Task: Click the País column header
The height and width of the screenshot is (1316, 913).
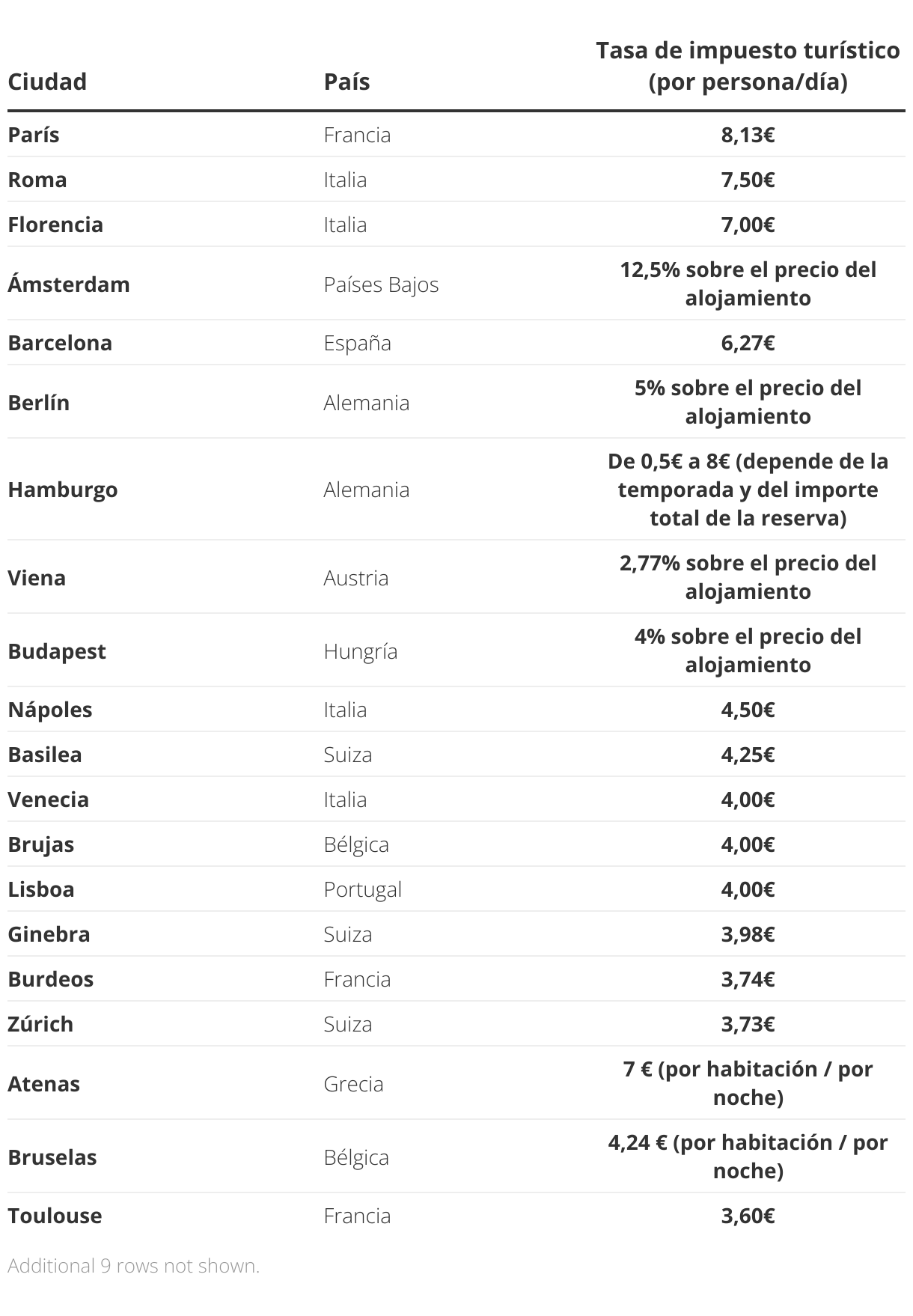Action: (346, 81)
